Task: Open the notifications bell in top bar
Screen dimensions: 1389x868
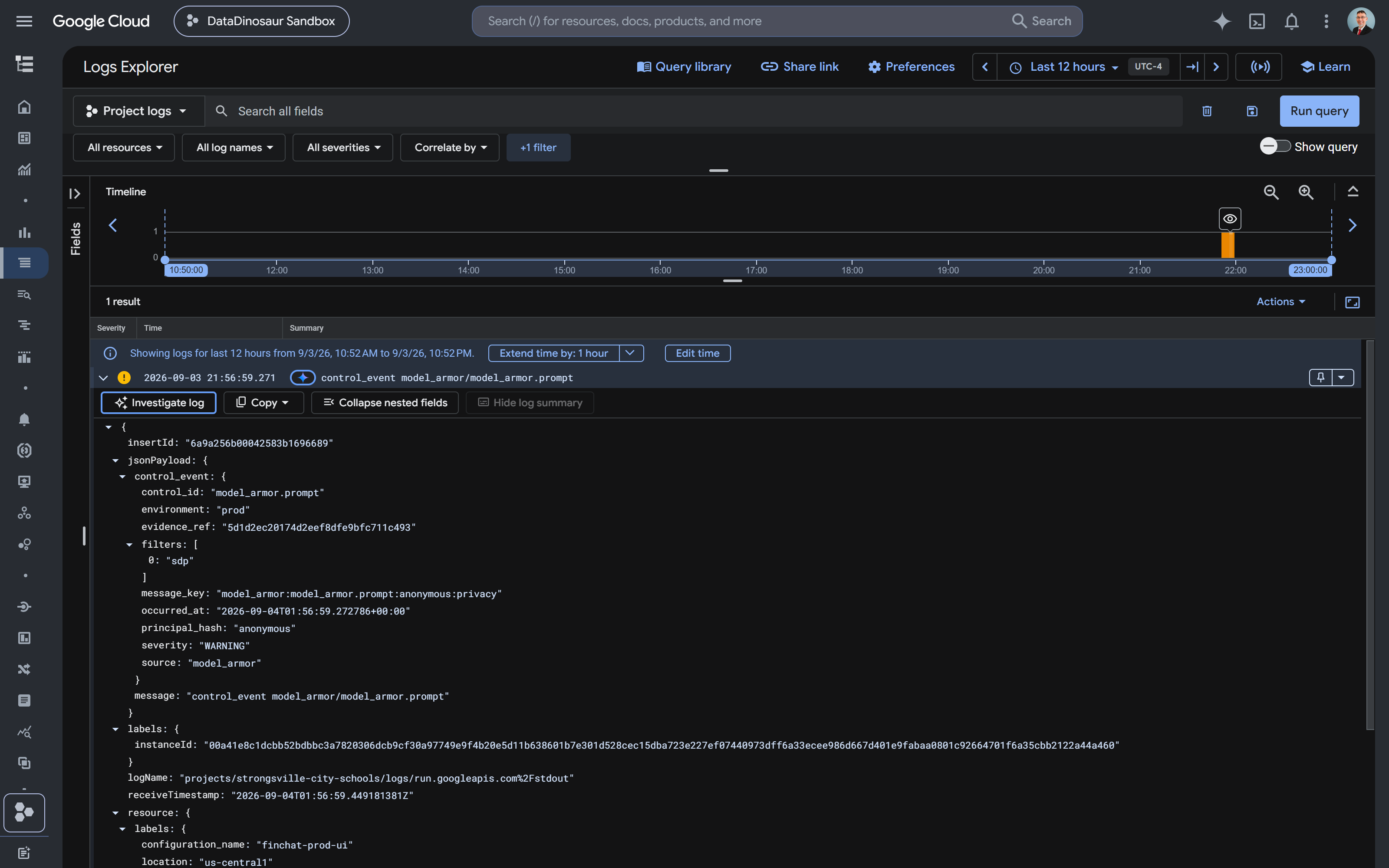Action: pyautogui.click(x=1291, y=21)
